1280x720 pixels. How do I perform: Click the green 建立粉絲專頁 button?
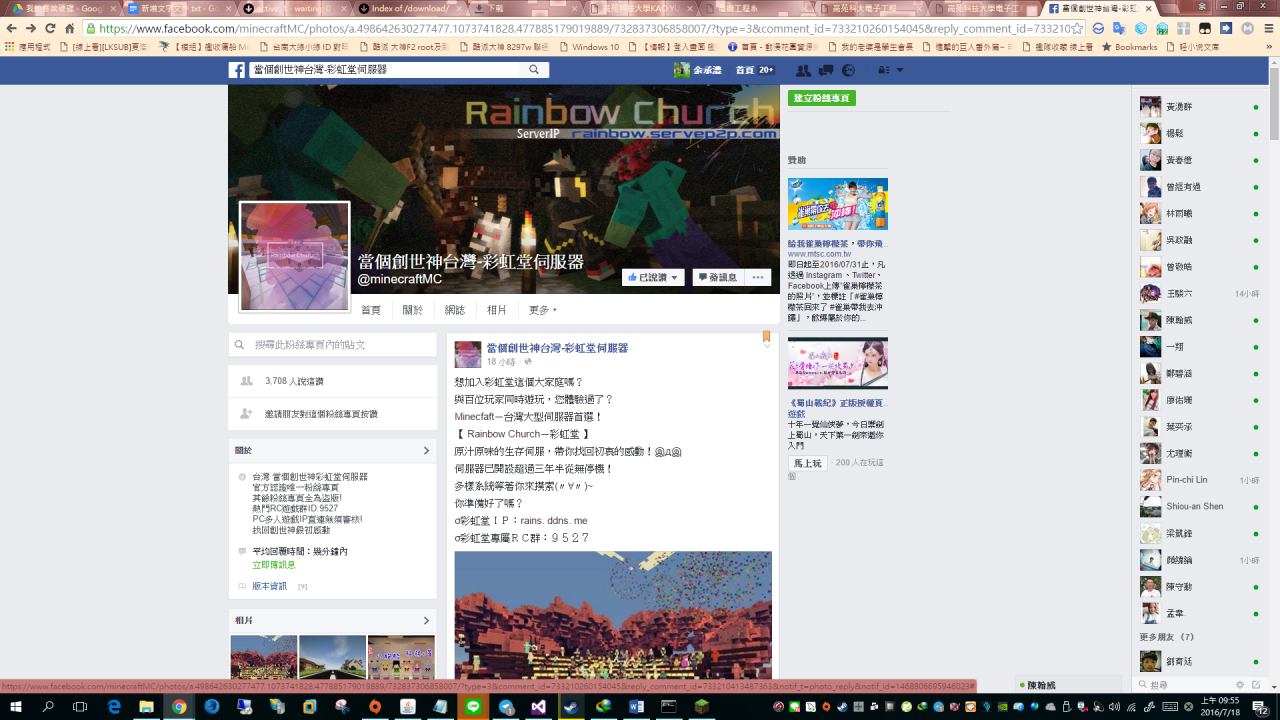point(821,98)
